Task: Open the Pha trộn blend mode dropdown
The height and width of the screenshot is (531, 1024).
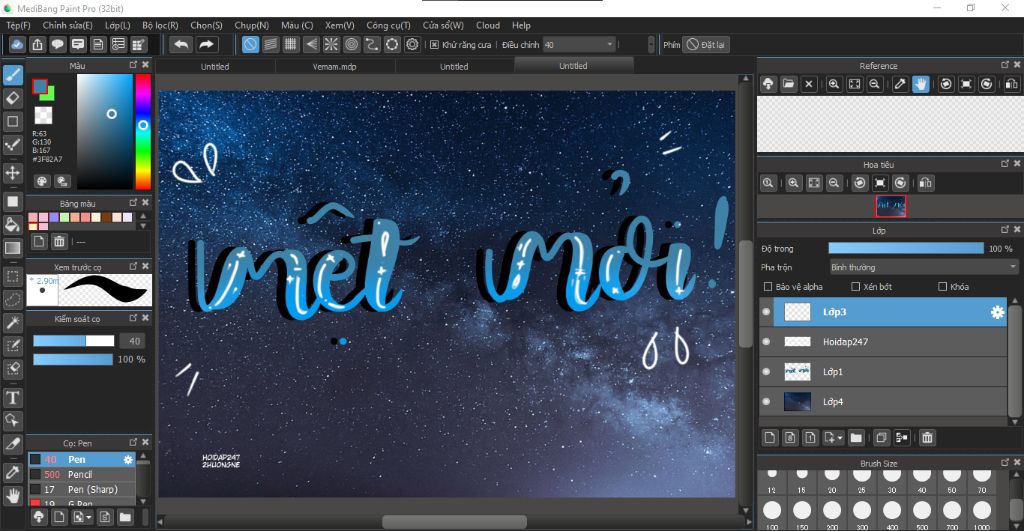Action: pos(923,267)
